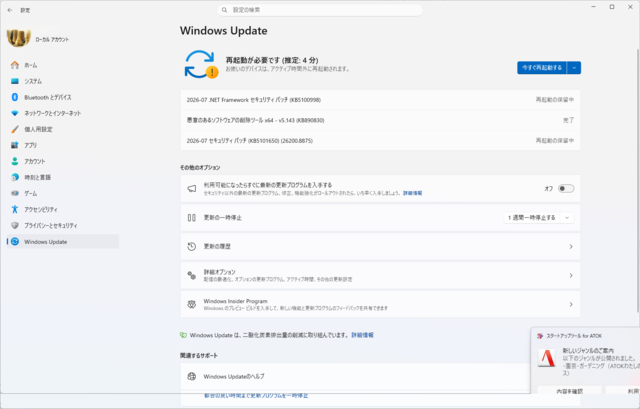Screen dimensions: 640x409
Task: Toggle the get latest updates switch
Action: click(566, 189)
